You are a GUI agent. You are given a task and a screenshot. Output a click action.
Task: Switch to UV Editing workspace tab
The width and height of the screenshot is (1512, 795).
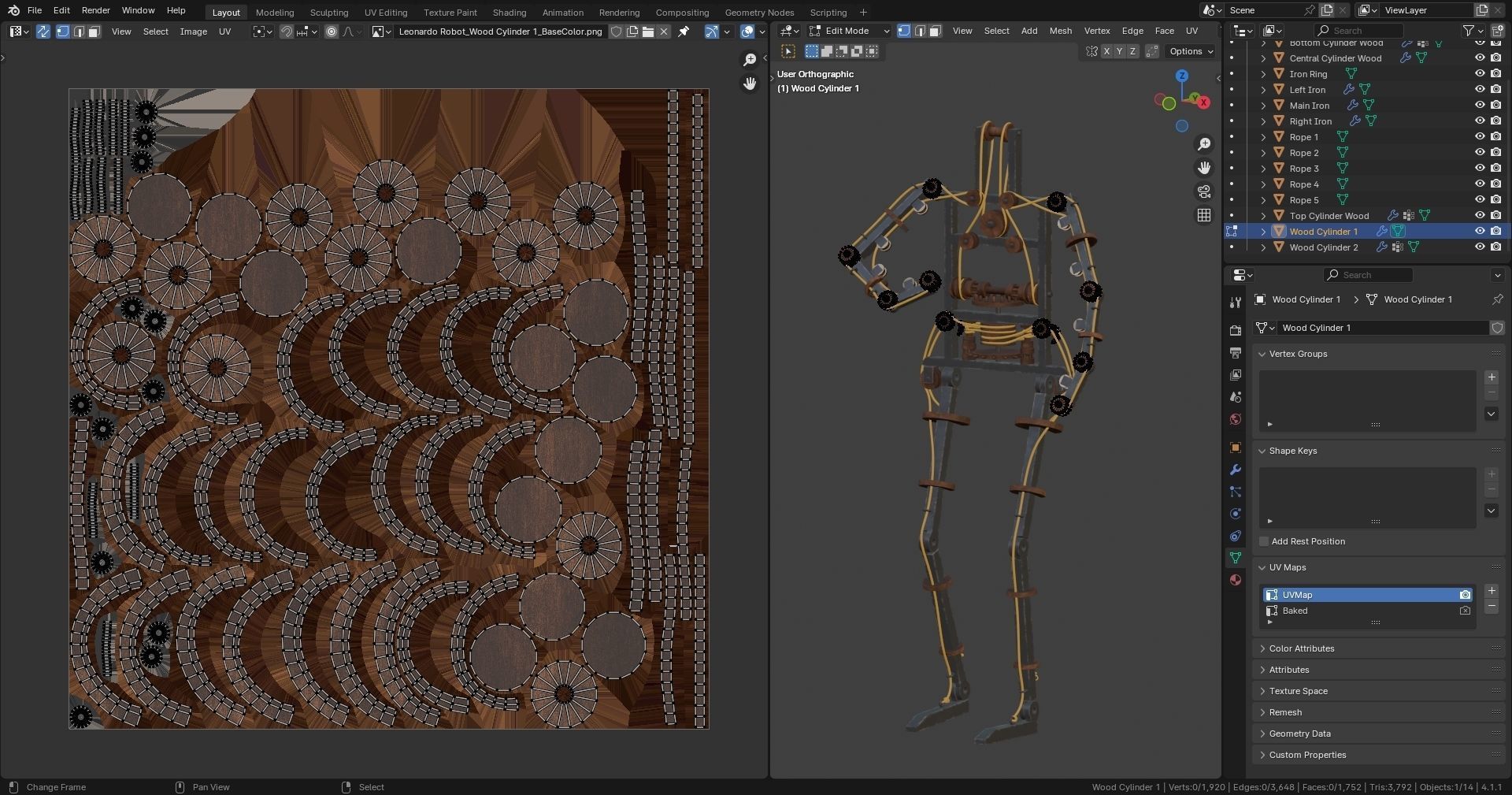[x=386, y=13]
